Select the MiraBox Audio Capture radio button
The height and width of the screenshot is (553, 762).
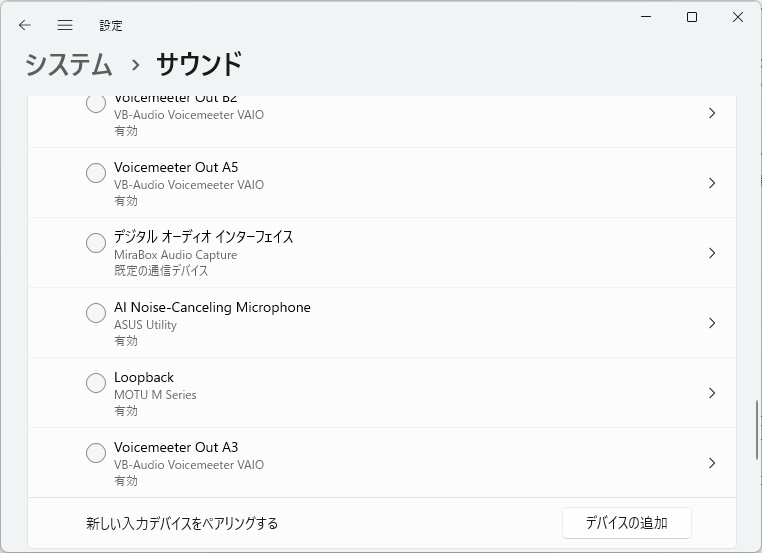click(96, 243)
